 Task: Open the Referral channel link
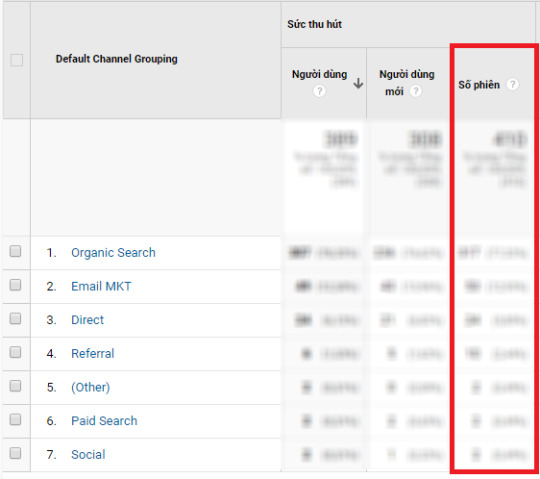pos(93,354)
